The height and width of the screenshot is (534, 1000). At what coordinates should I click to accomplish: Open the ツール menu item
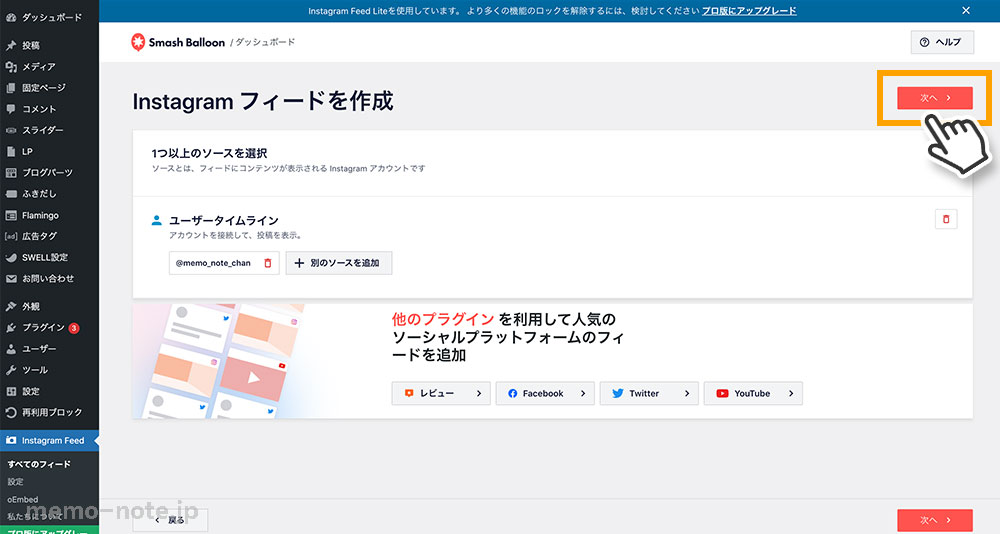tap(49, 370)
